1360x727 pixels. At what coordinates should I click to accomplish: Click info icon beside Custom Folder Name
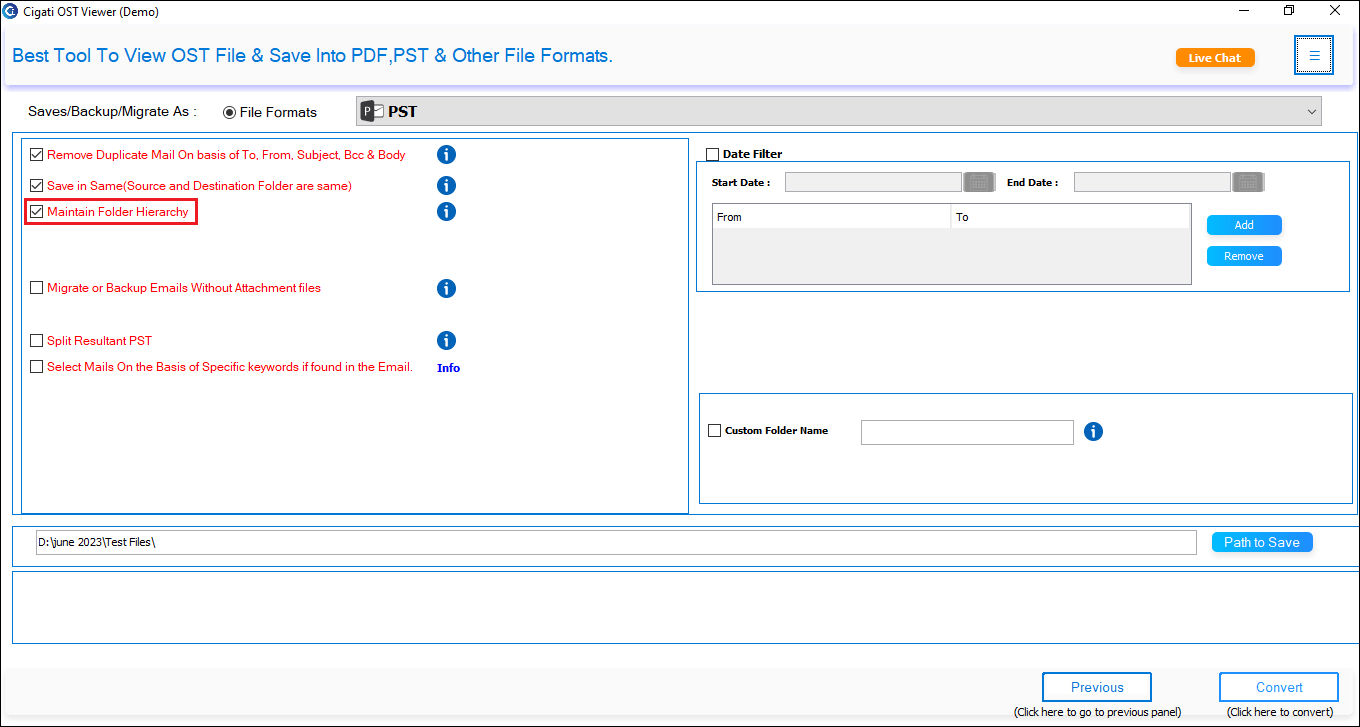[1093, 432]
